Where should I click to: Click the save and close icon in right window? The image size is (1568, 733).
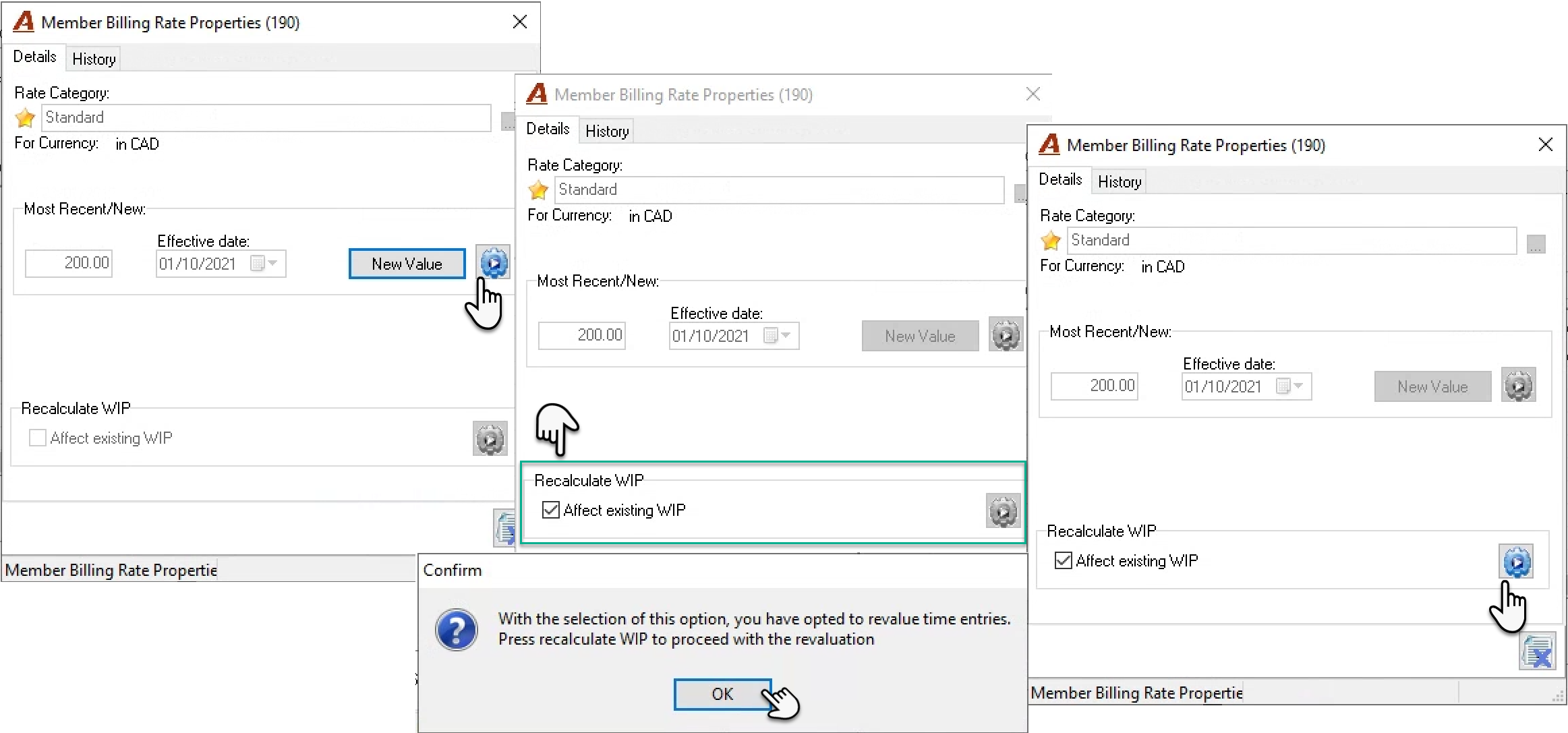click(x=1538, y=651)
